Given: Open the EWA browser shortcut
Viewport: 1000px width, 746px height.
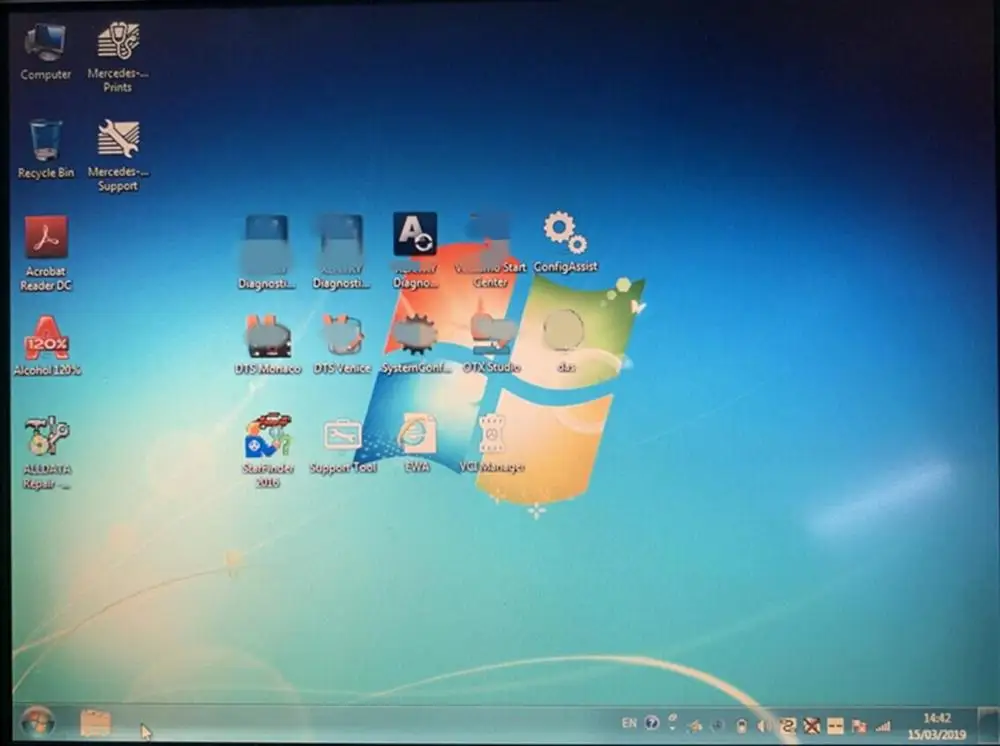Looking at the screenshot, I should [417, 443].
